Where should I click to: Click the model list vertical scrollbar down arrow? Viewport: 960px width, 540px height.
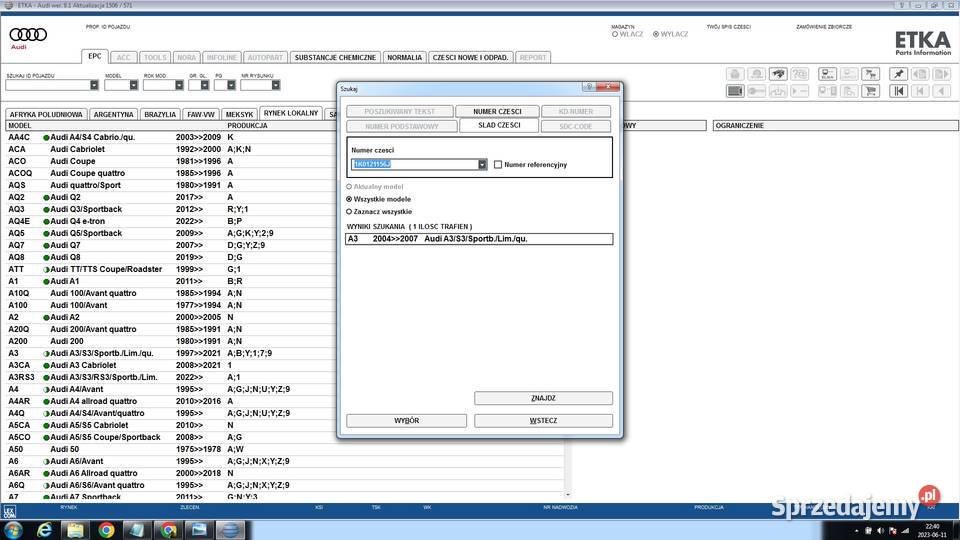pyautogui.click(x=569, y=494)
